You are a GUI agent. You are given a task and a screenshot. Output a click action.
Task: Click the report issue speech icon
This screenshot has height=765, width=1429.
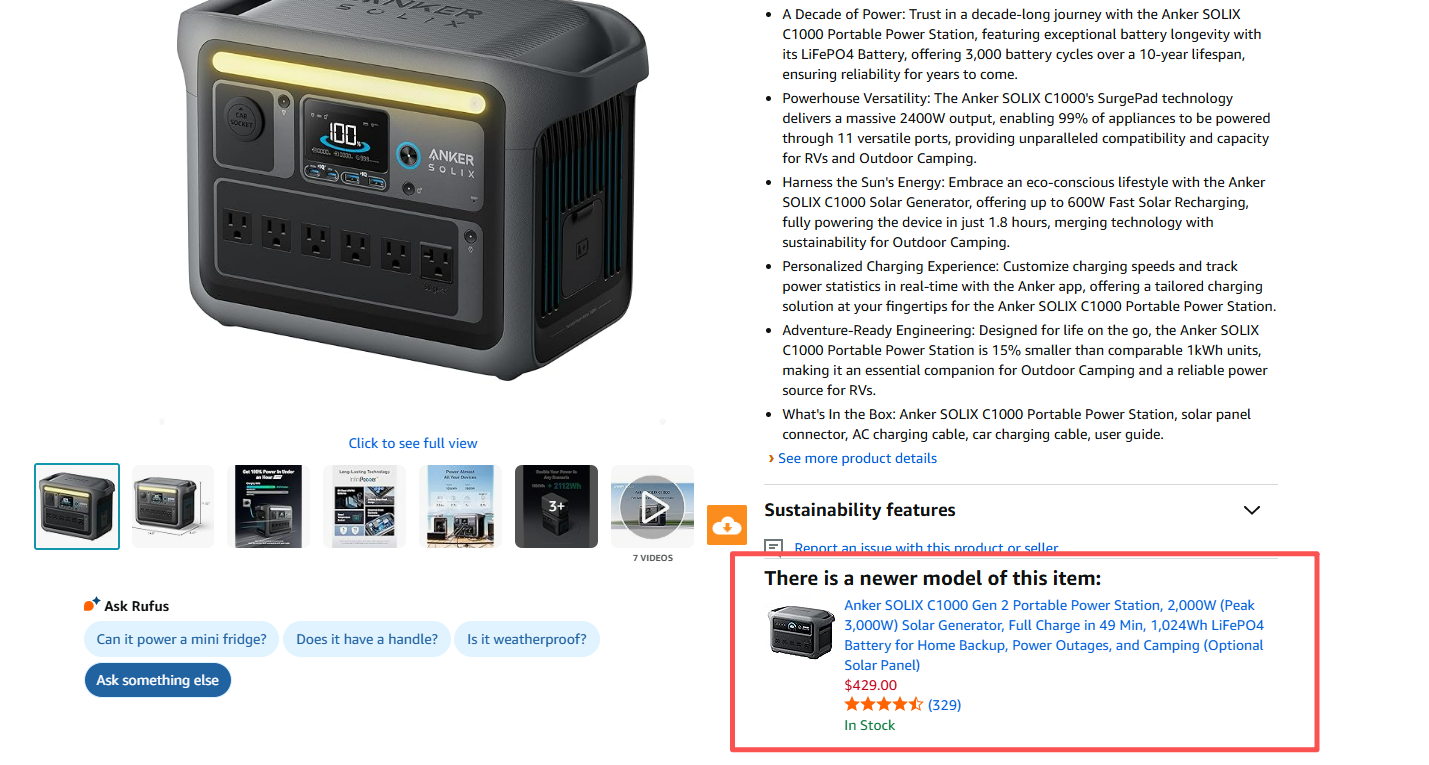click(773, 548)
